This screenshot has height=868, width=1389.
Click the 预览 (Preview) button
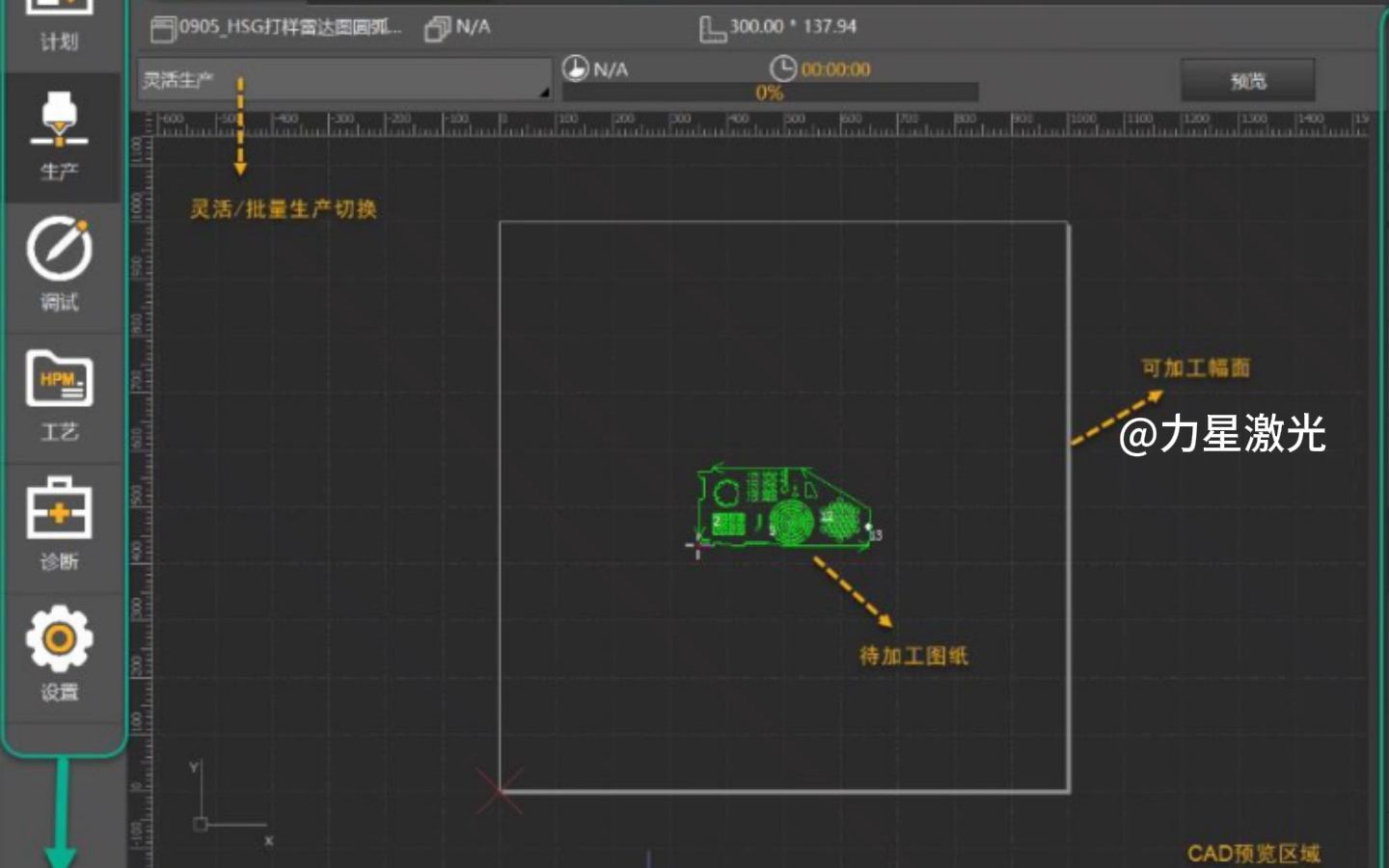[1247, 81]
